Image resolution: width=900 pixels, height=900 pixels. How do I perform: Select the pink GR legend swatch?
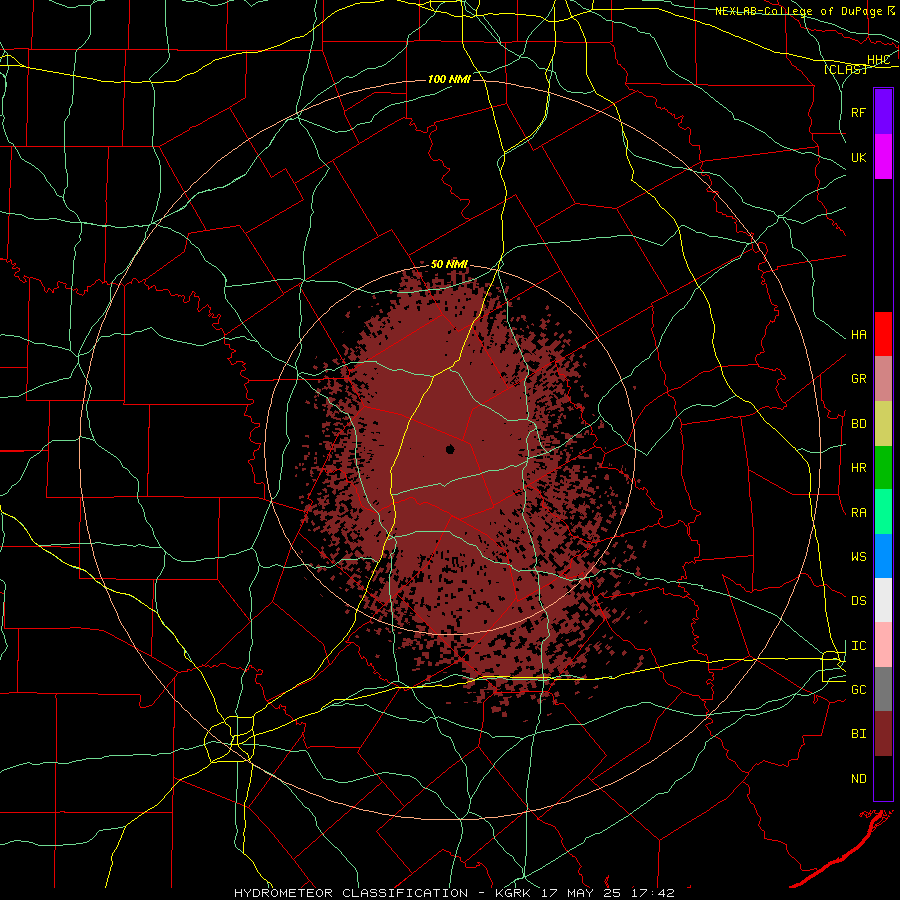pos(883,379)
